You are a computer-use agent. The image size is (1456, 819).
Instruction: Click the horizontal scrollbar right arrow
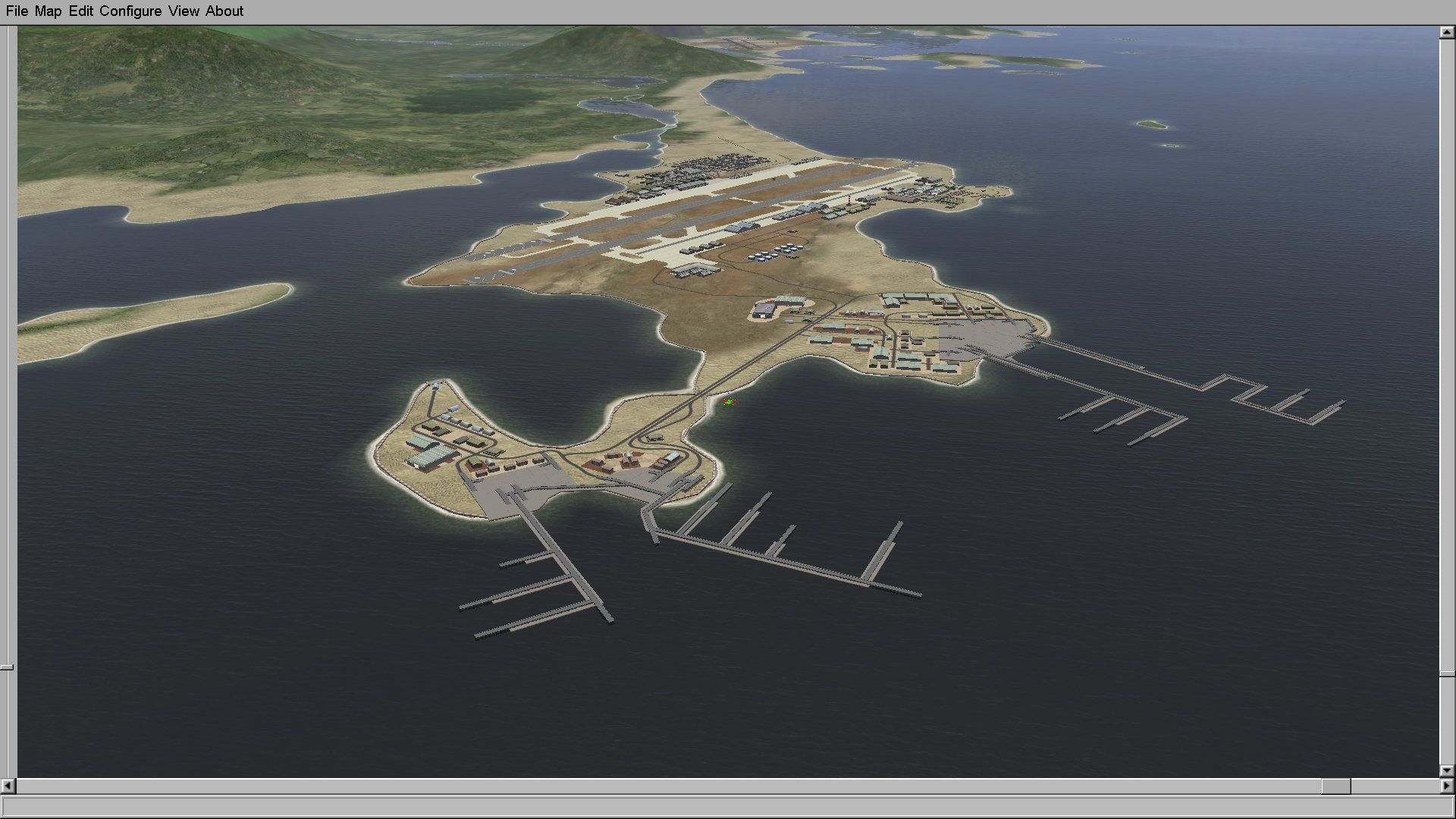click(1447, 786)
